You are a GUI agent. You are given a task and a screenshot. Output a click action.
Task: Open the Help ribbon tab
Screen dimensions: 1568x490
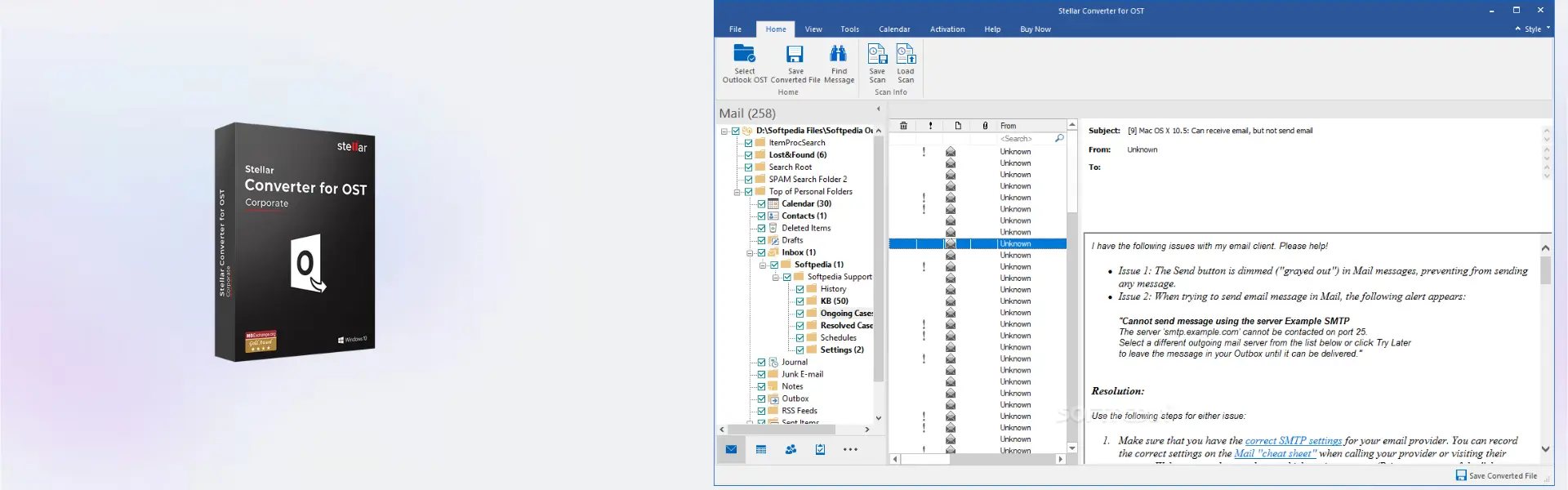(992, 29)
